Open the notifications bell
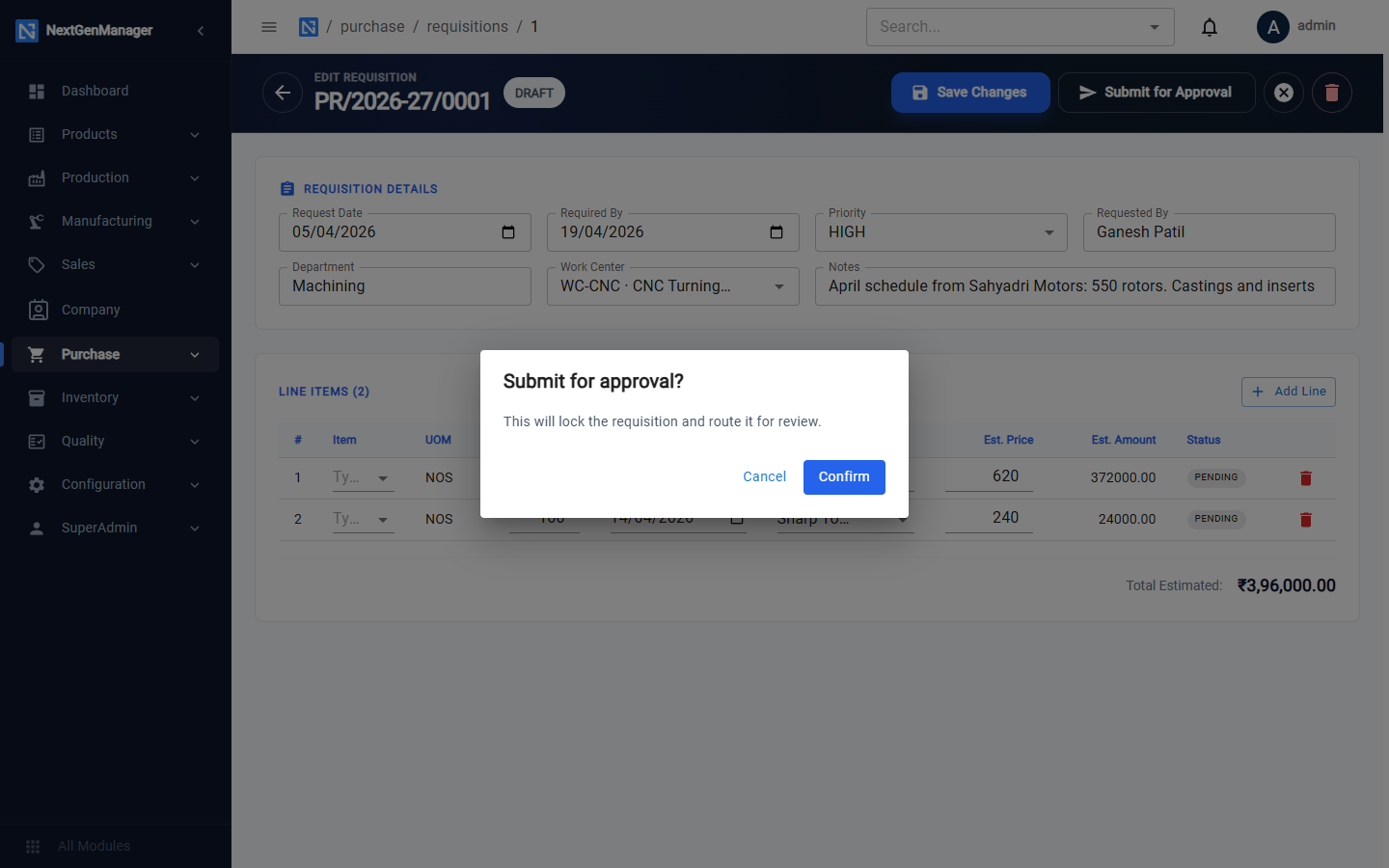This screenshot has height=868, width=1389. (1210, 27)
